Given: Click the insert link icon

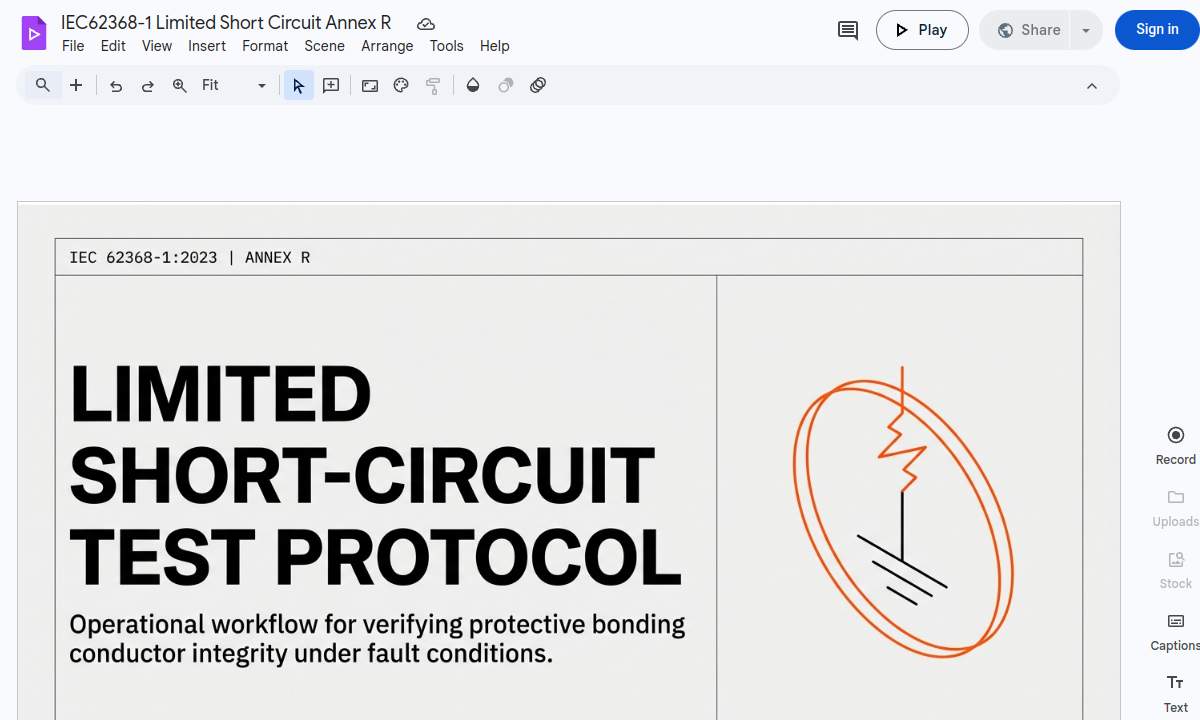Looking at the screenshot, I should tap(538, 85).
